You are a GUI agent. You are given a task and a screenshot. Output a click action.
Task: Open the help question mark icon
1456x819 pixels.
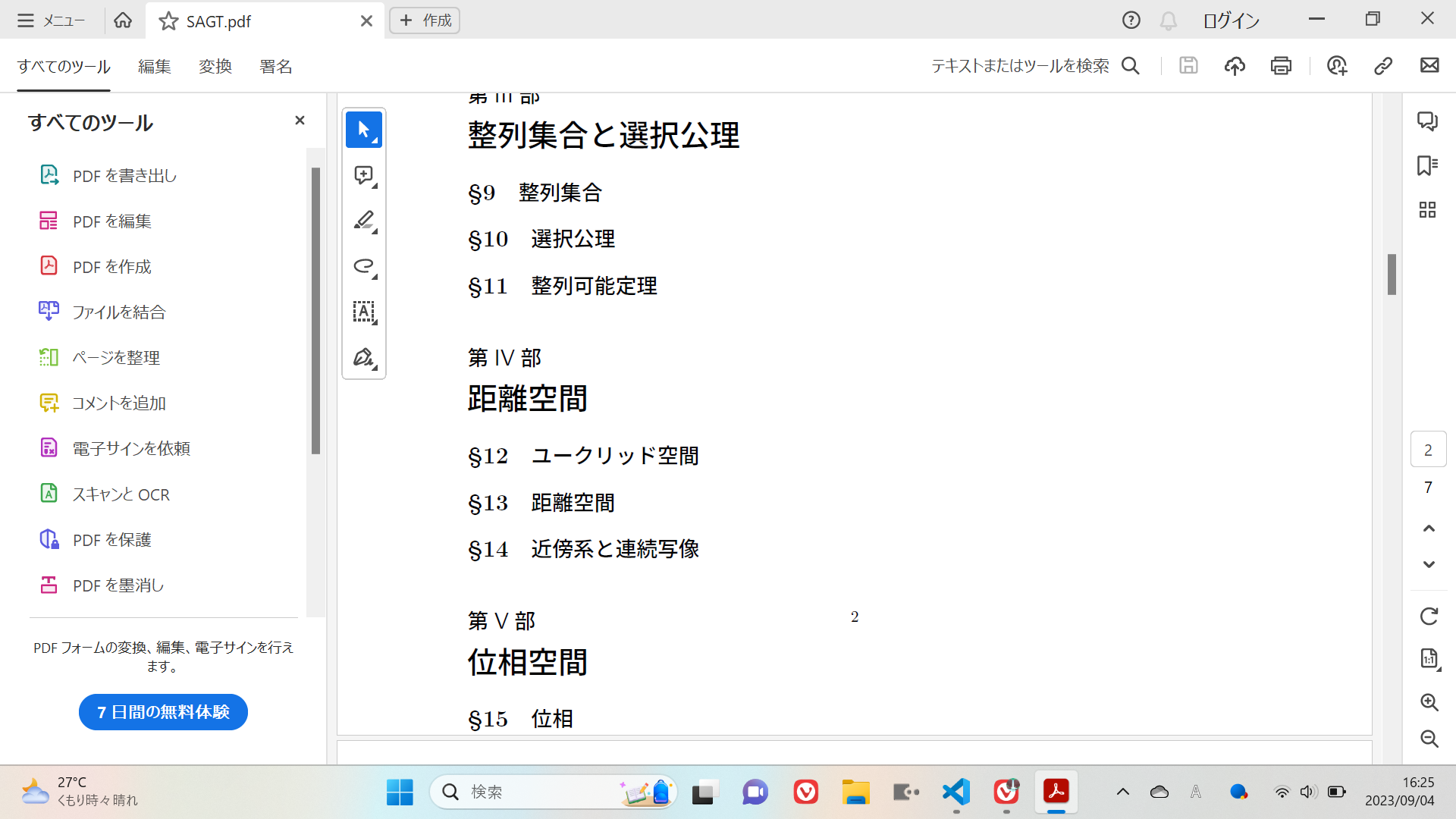[x=1131, y=20]
